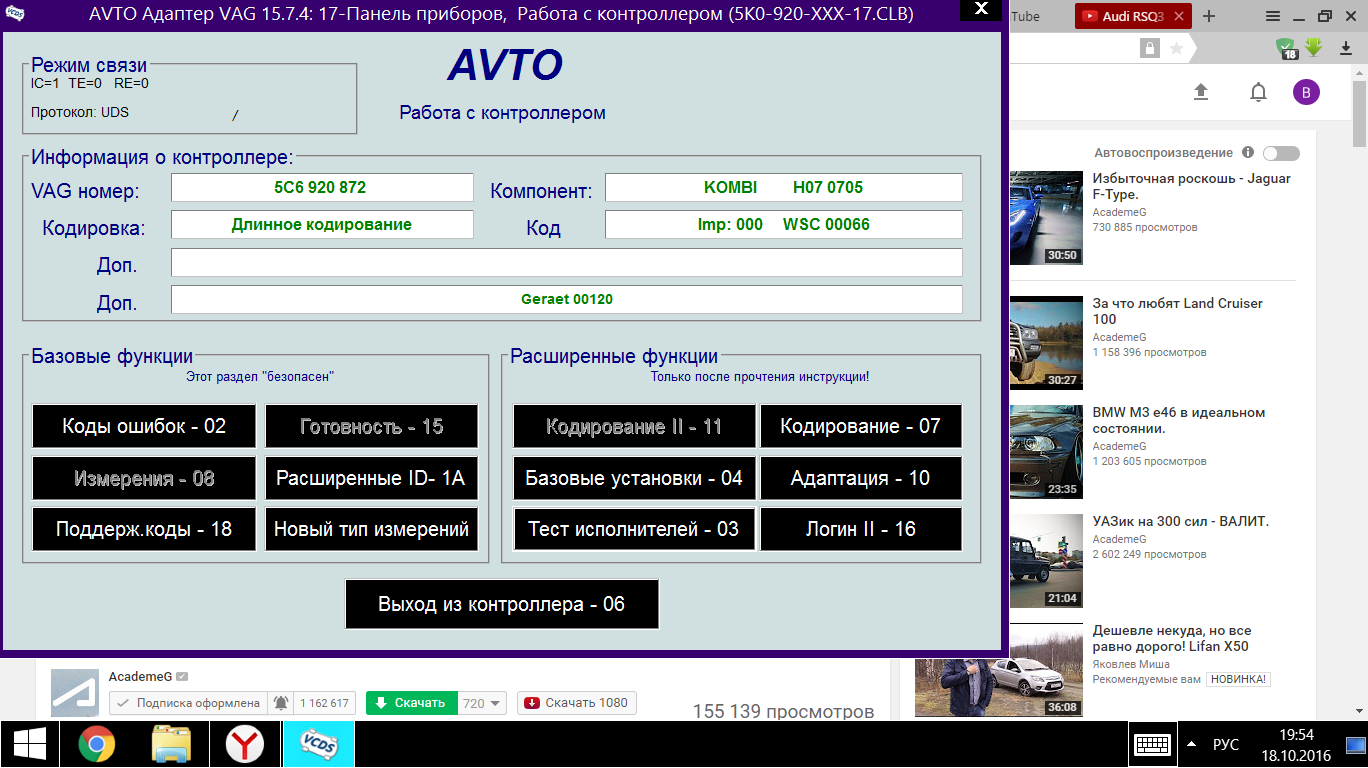The height and width of the screenshot is (768, 1368).
Task: Click the bookmark star in address bar
Action: click(1176, 48)
